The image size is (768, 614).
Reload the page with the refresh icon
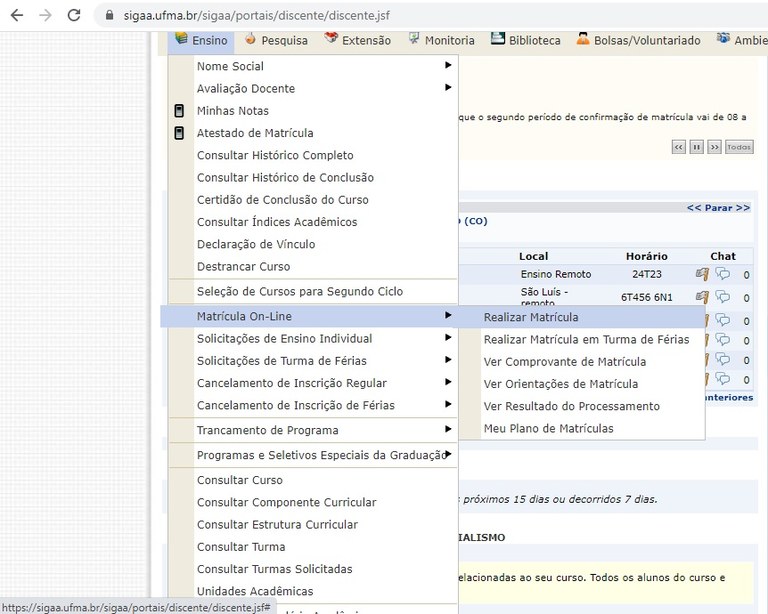click(73, 16)
